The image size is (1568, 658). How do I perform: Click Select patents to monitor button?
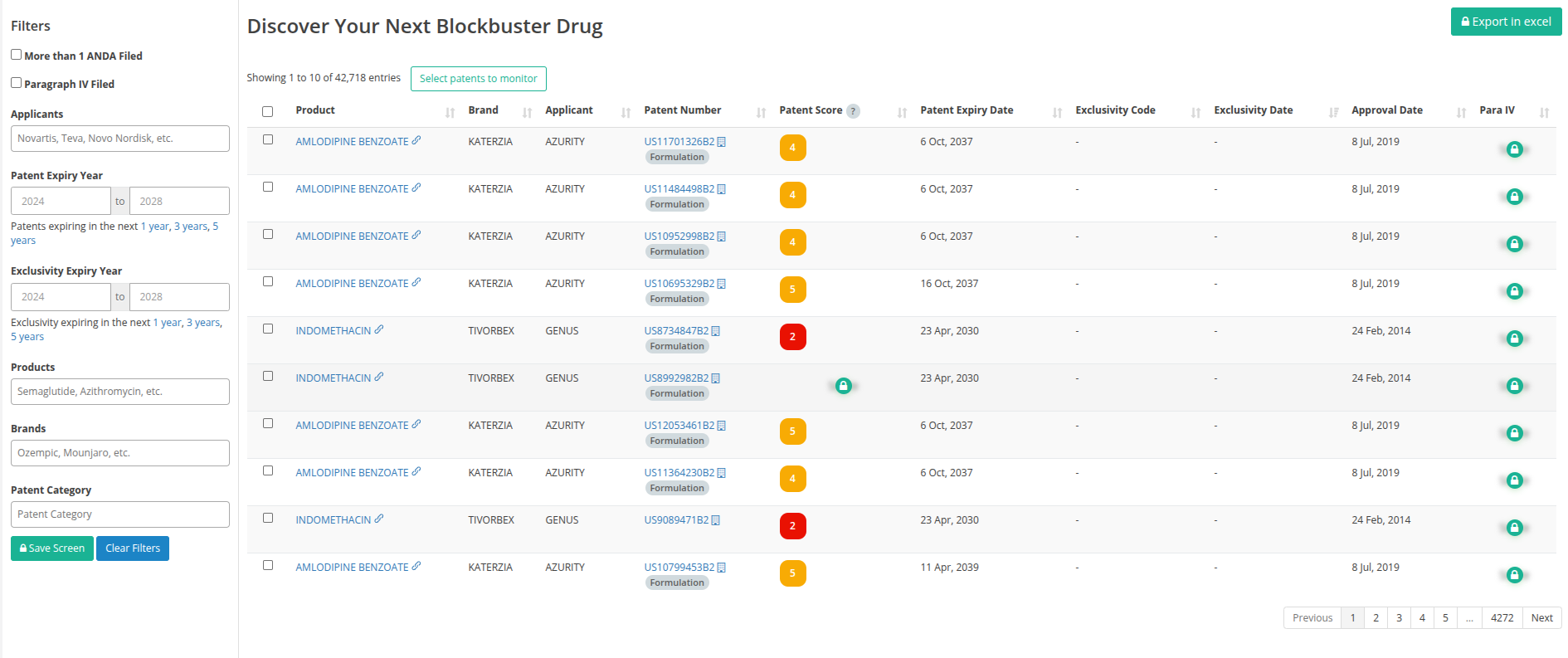pos(479,79)
